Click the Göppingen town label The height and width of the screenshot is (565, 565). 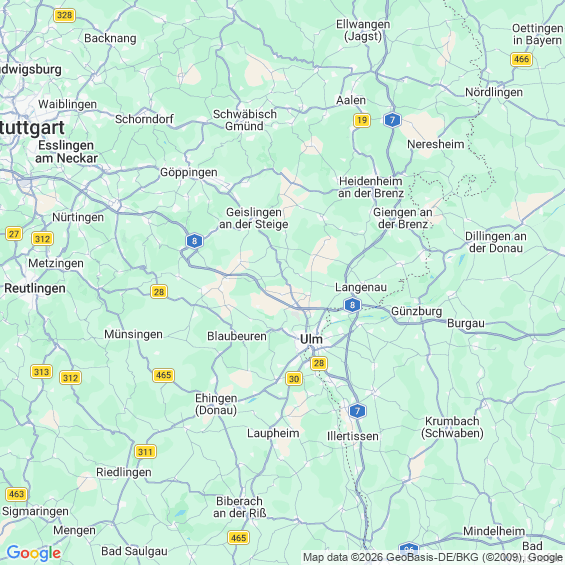click(x=188, y=173)
